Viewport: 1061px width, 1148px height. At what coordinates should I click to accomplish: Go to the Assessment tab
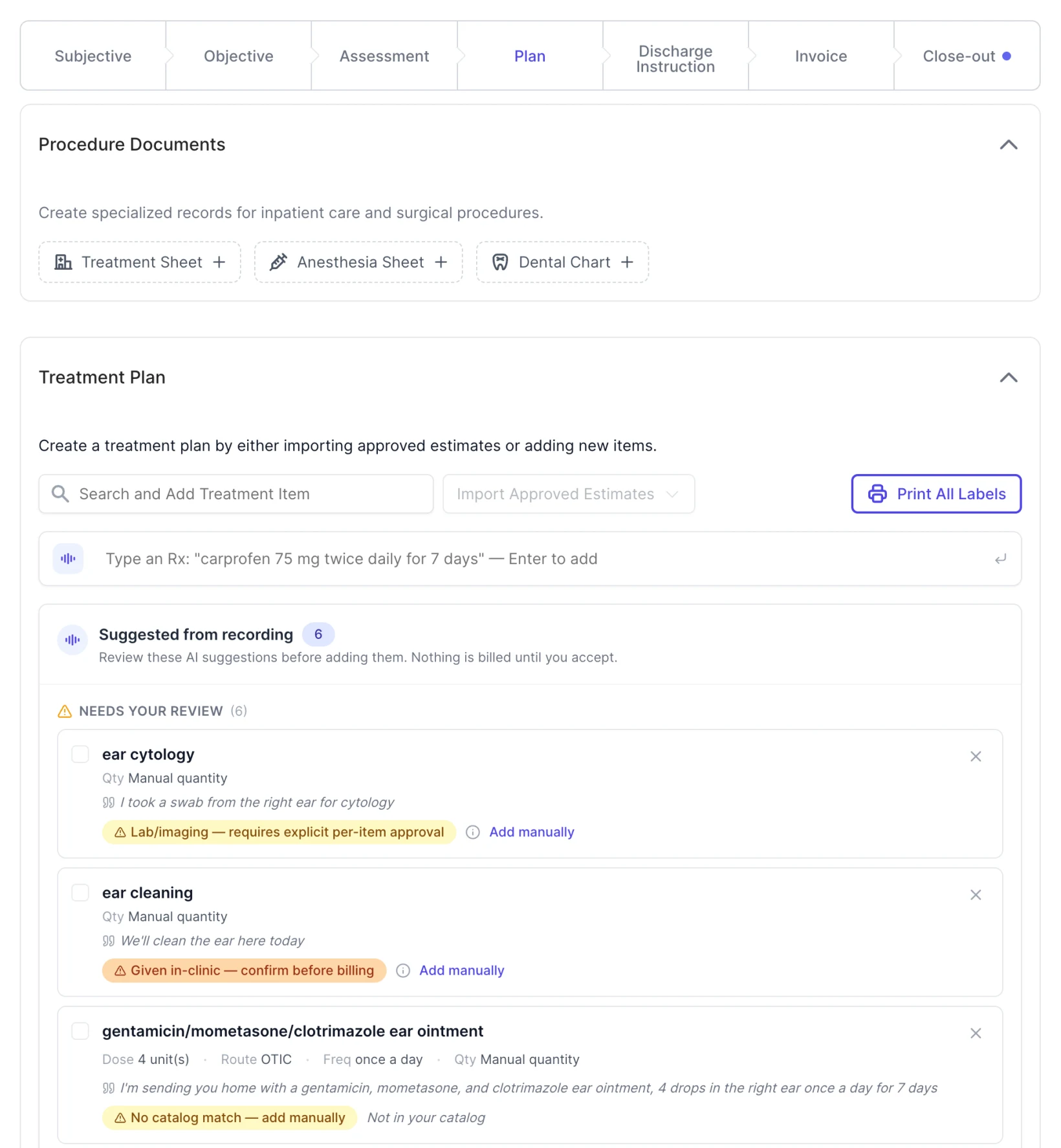click(x=384, y=56)
